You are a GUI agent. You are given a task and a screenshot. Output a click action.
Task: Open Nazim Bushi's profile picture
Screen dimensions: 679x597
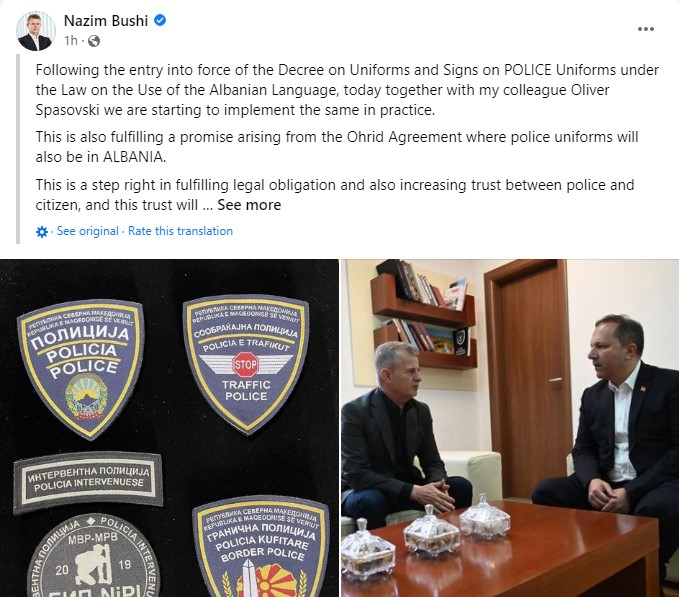point(36,31)
